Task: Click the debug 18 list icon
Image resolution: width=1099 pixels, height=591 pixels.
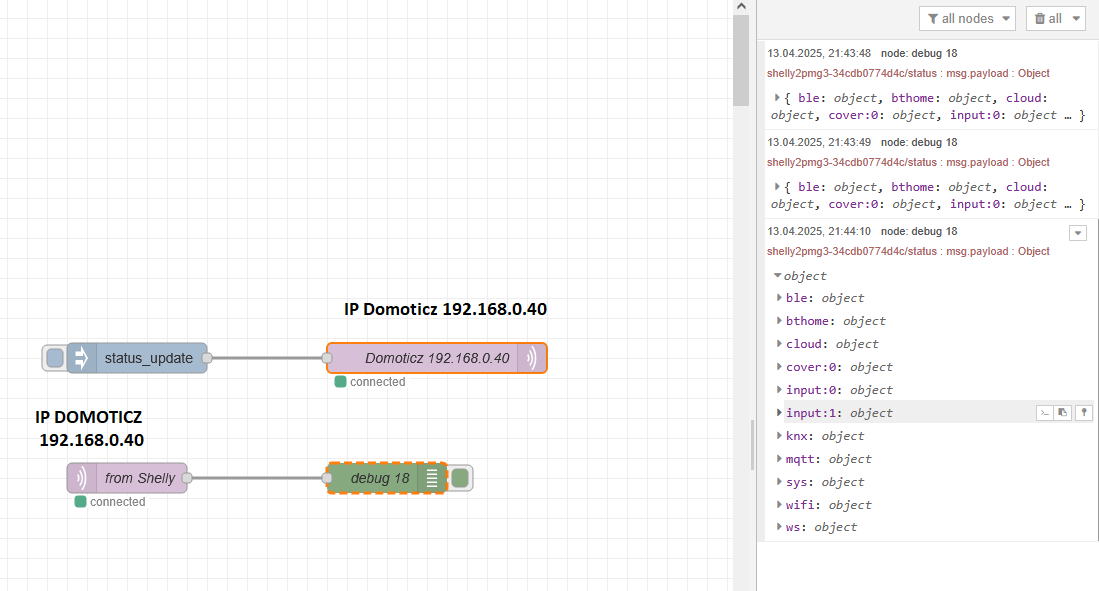Action: [x=432, y=478]
